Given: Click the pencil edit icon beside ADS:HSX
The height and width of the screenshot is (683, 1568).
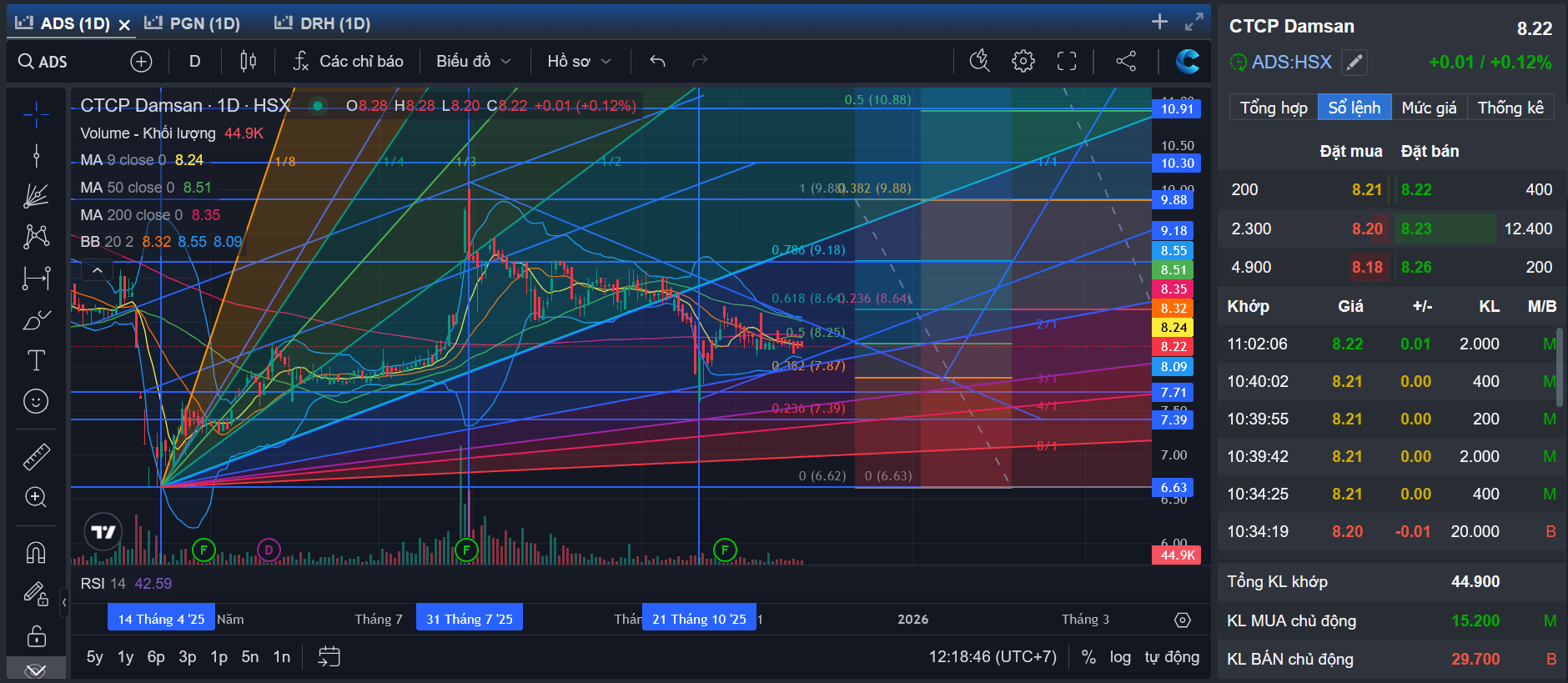Looking at the screenshot, I should pyautogui.click(x=1354, y=62).
